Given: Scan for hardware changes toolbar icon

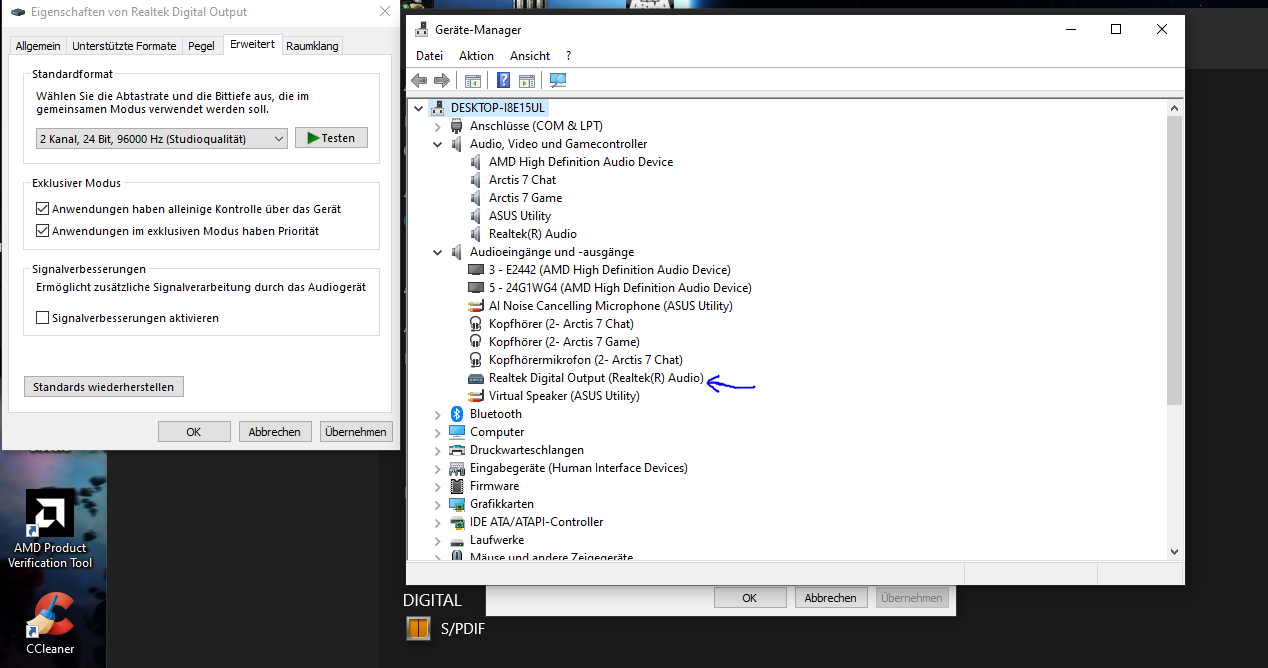Looking at the screenshot, I should pos(558,81).
